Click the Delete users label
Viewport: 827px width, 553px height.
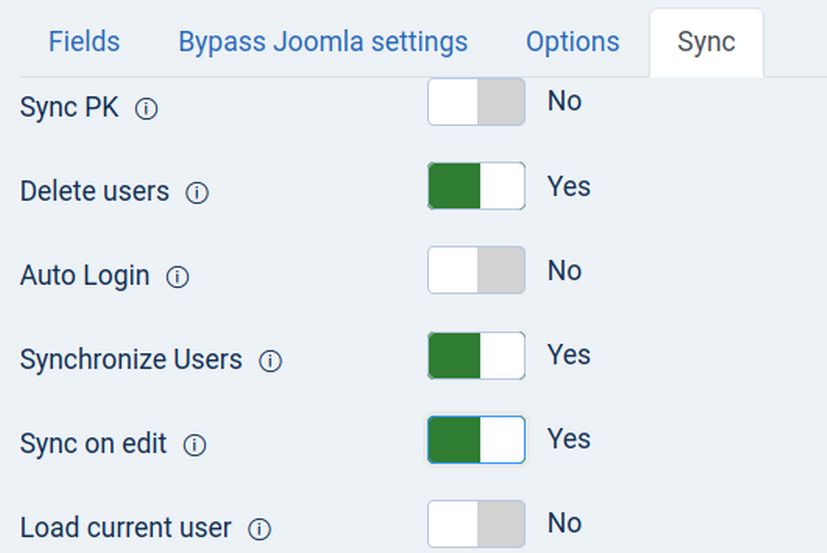pos(94,191)
